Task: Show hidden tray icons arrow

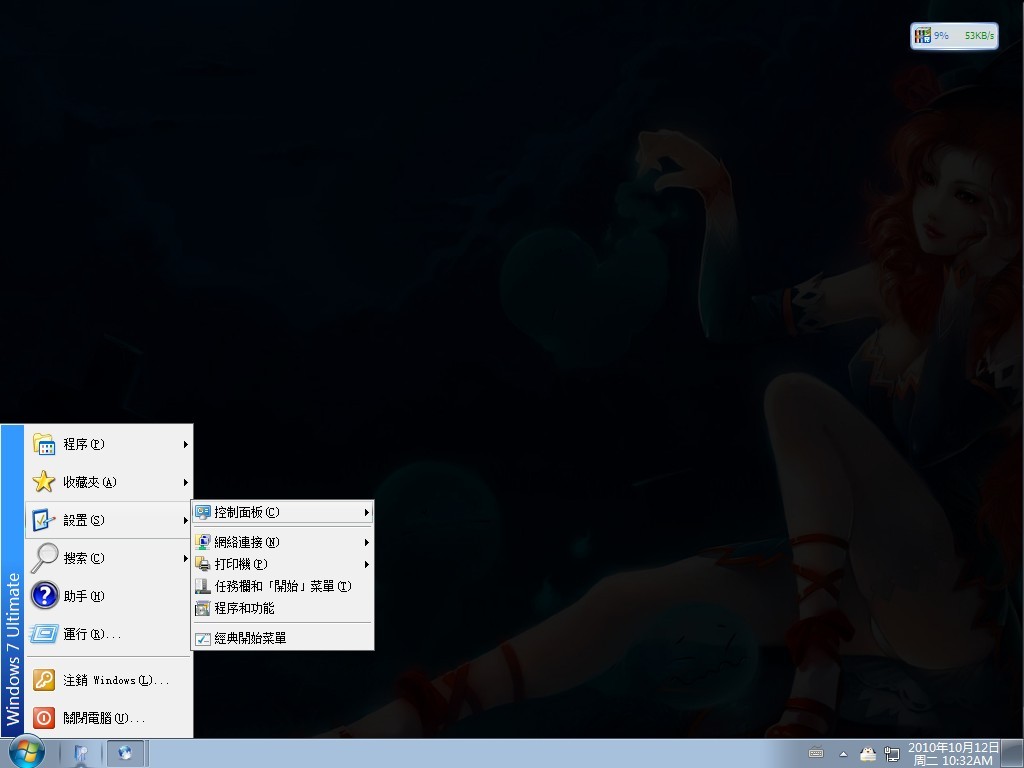Action: click(843, 754)
